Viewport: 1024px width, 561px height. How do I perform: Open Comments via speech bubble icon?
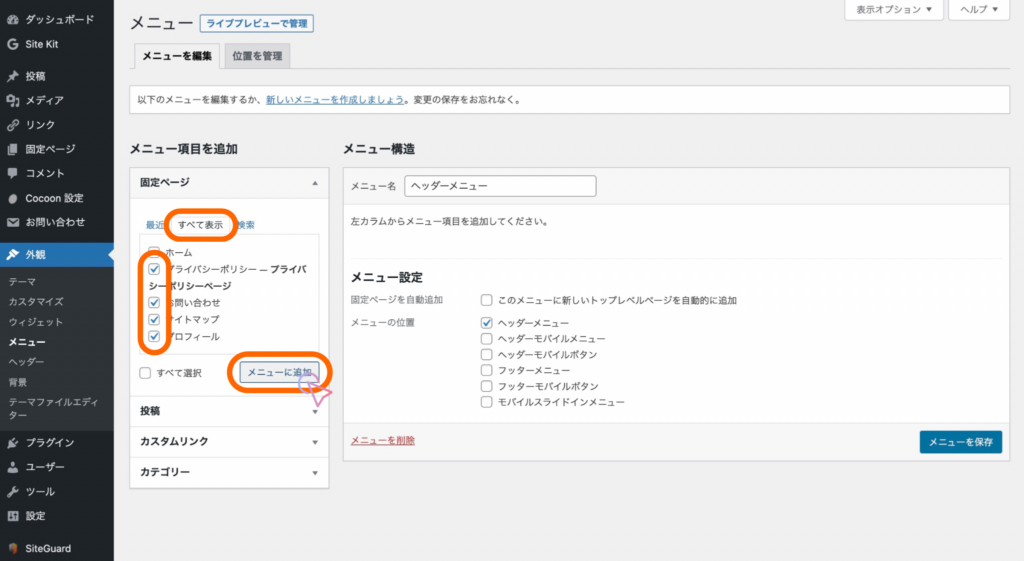coord(13,173)
